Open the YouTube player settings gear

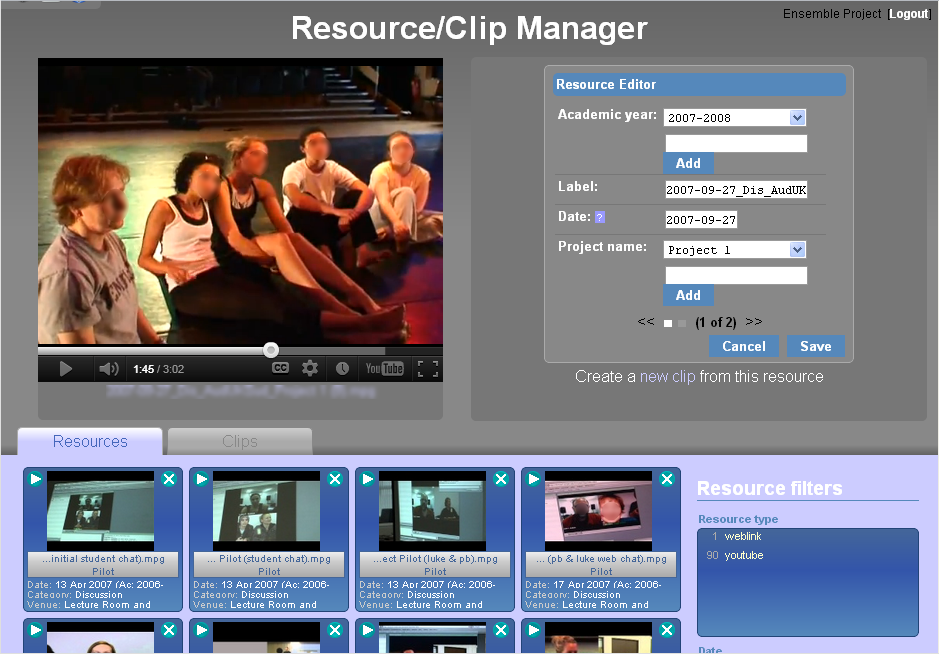point(310,368)
